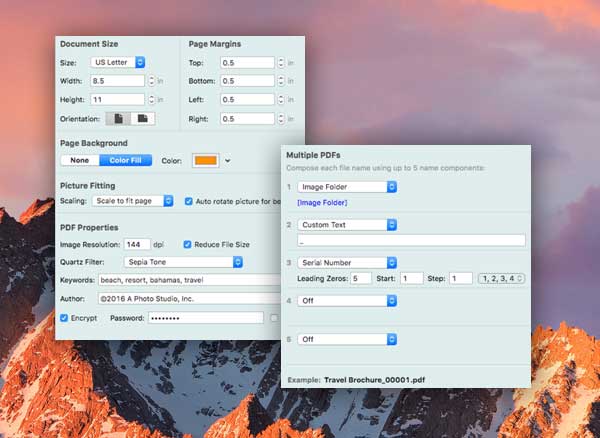600x438 pixels.
Task: Adjust the Bottom margin stepper
Action: click(281, 81)
